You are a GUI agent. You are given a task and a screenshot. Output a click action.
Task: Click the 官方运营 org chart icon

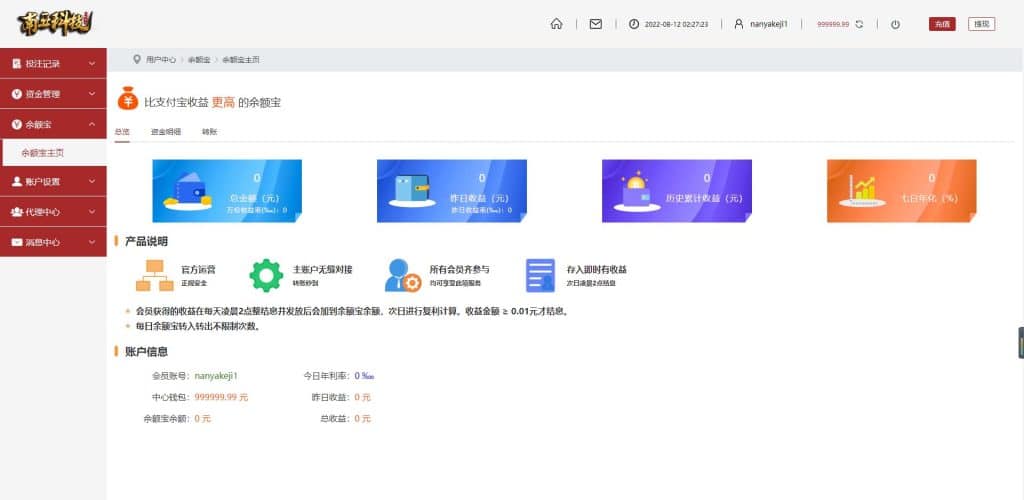click(155, 275)
